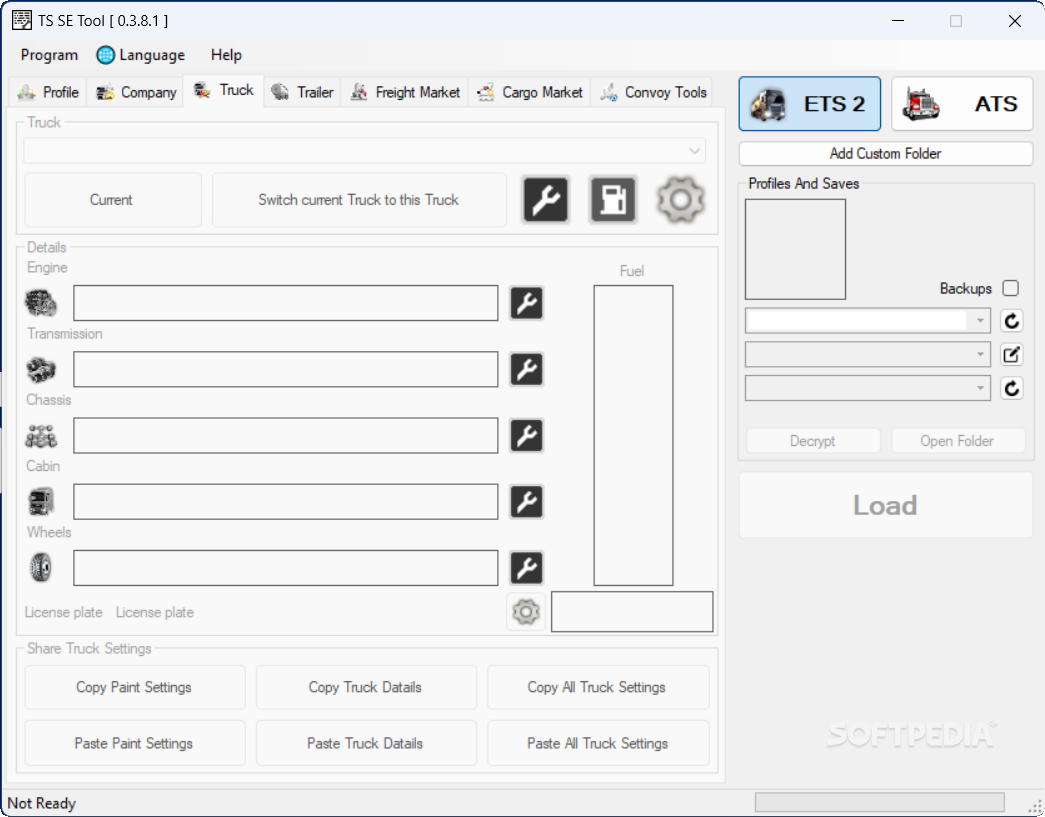Image resolution: width=1045 pixels, height=817 pixels.
Task: Click the transmission part icon
Action: click(x=41, y=370)
